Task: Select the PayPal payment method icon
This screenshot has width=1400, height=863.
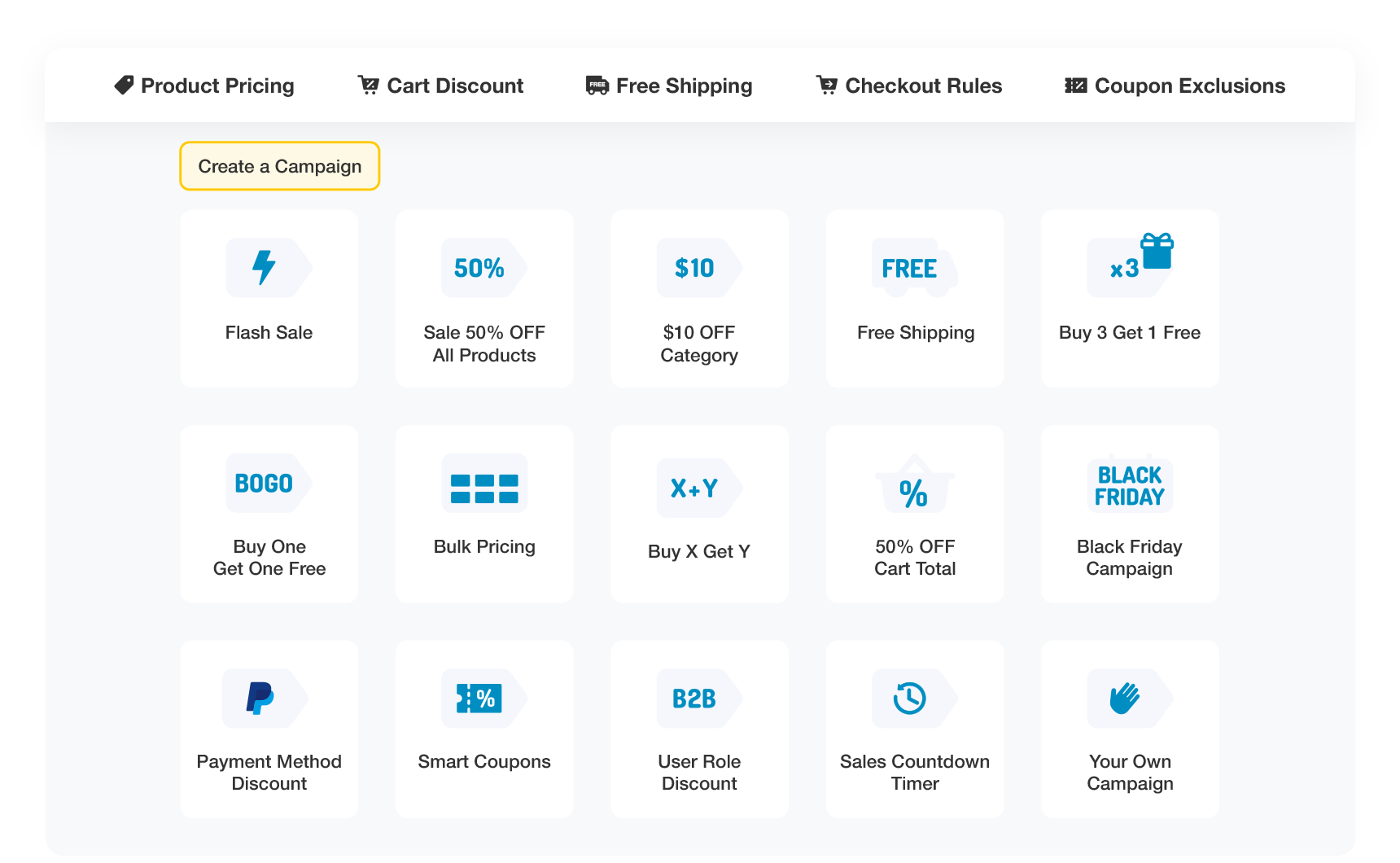Action: (x=265, y=698)
